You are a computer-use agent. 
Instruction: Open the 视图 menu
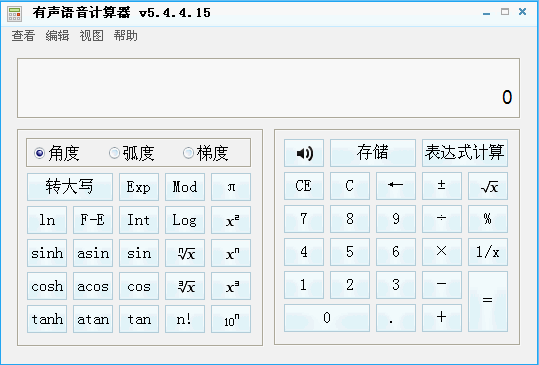point(91,36)
